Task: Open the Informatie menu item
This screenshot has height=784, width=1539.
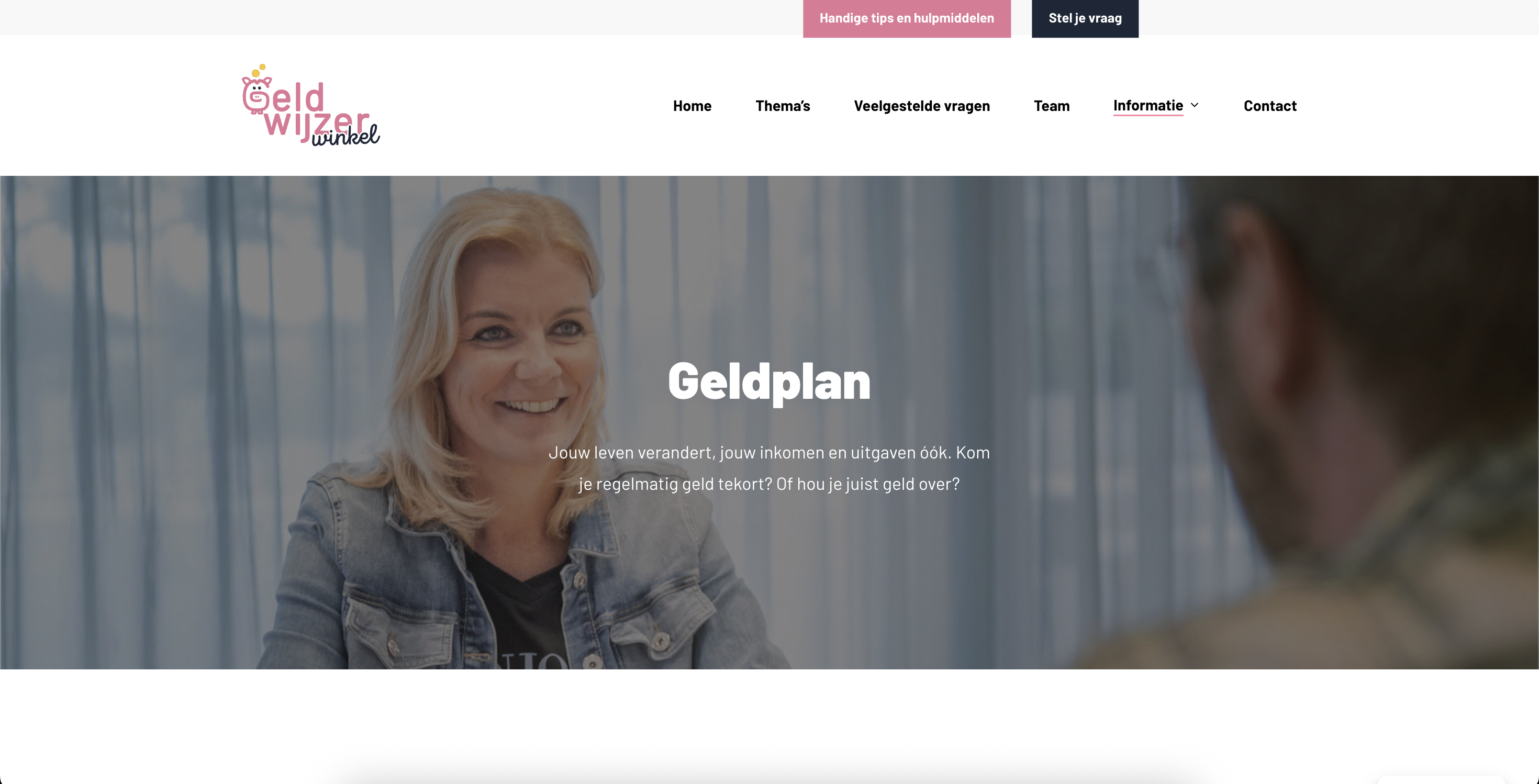Action: tap(1147, 106)
